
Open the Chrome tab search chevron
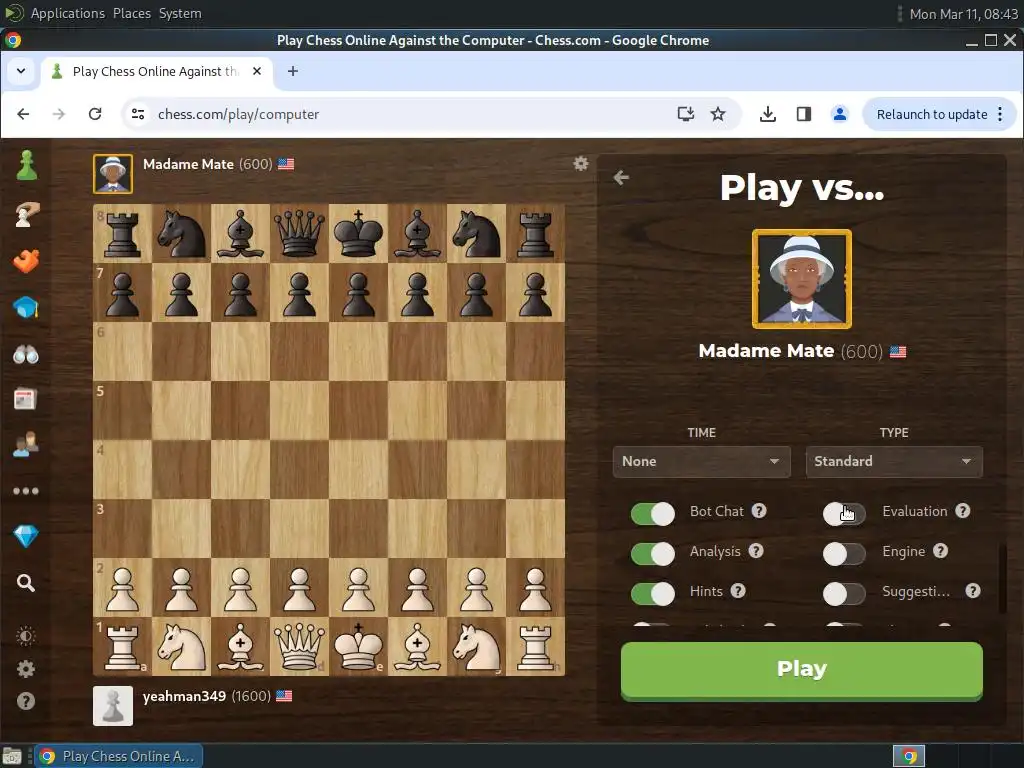click(x=21, y=71)
